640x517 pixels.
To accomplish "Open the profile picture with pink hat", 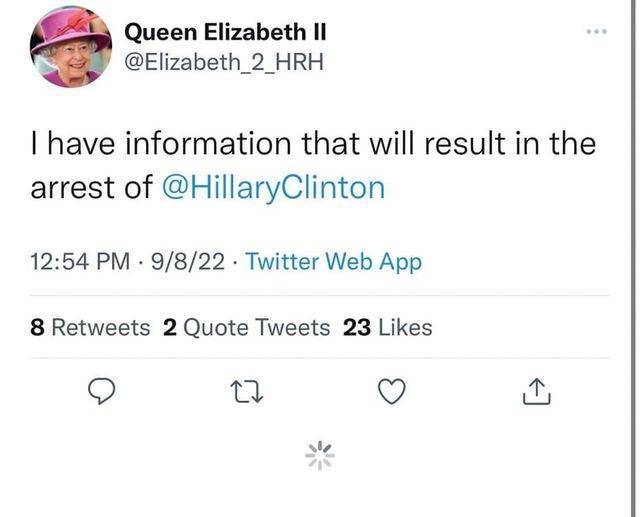I will tap(71, 47).
